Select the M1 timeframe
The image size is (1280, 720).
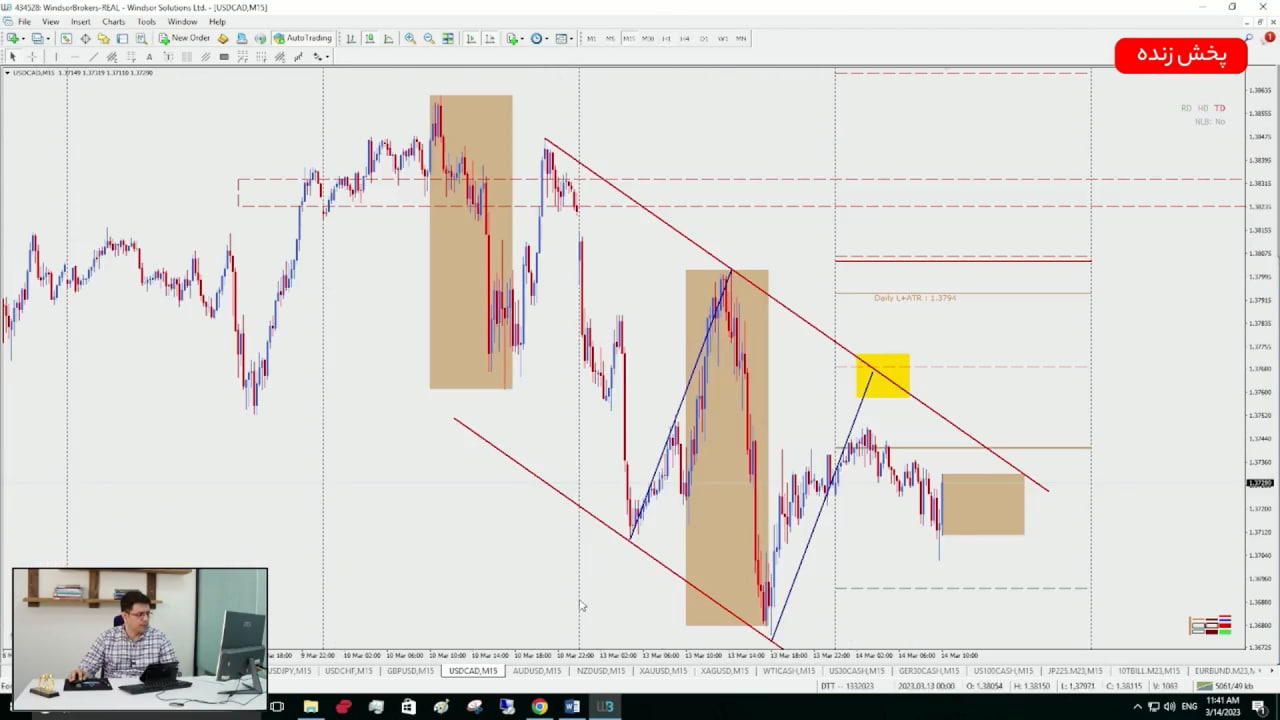pos(591,38)
